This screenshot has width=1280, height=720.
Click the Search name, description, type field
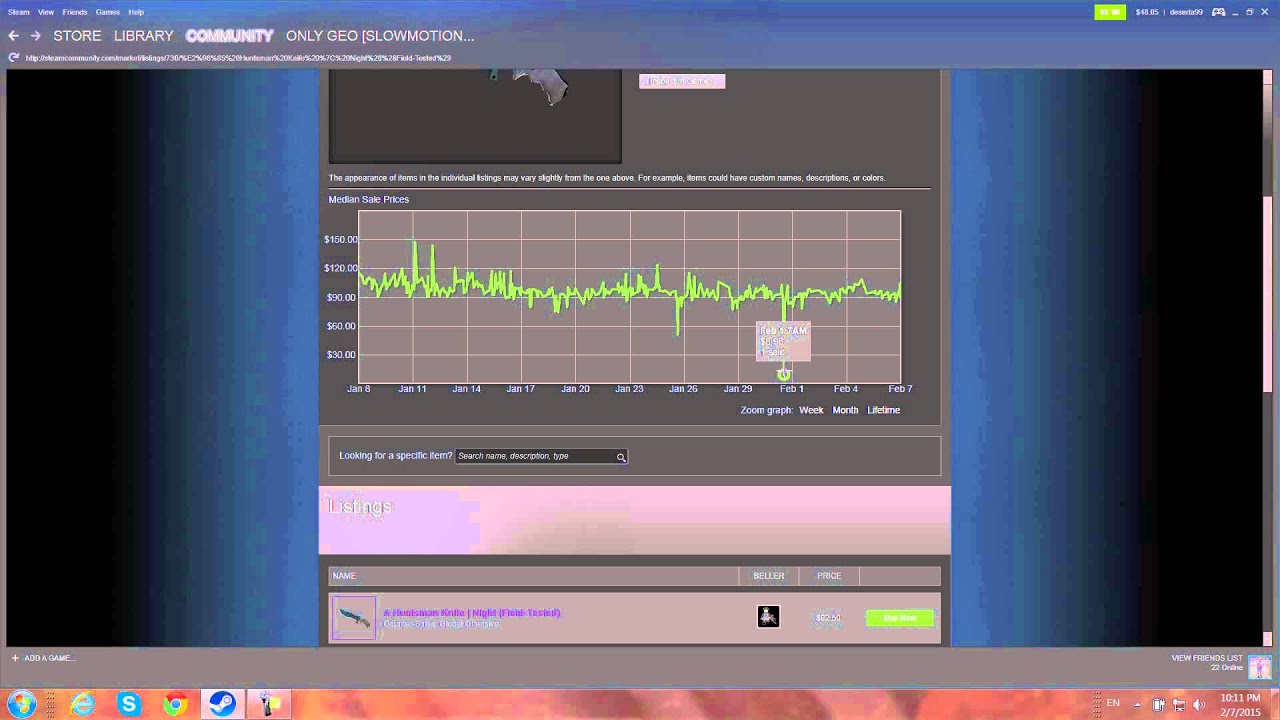point(541,456)
